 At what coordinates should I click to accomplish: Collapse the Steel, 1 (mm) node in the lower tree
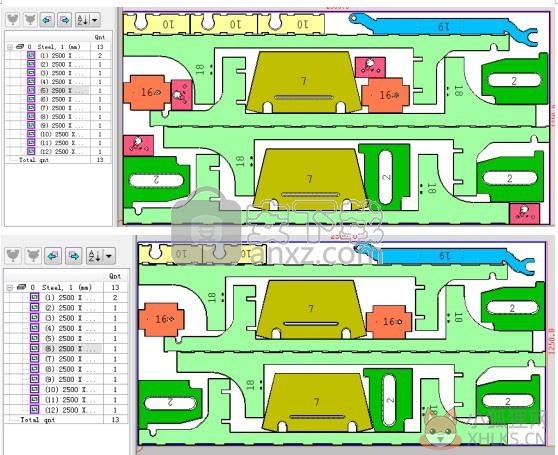click(x=10, y=287)
